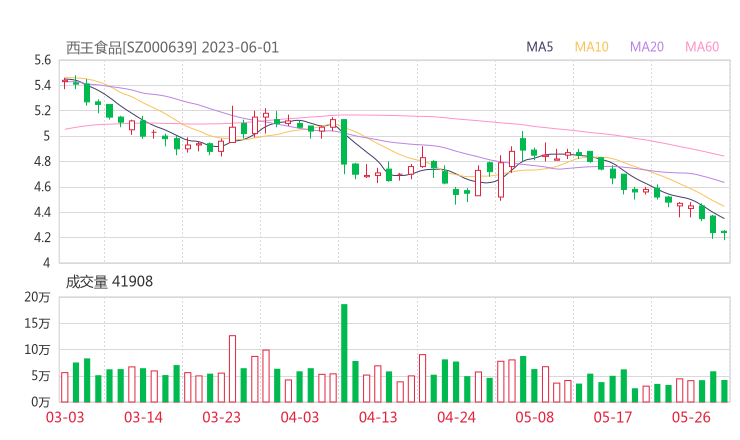Click the 05-08 date axis label
The width and height of the screenshot is (740, 440).
click(535, 417)
